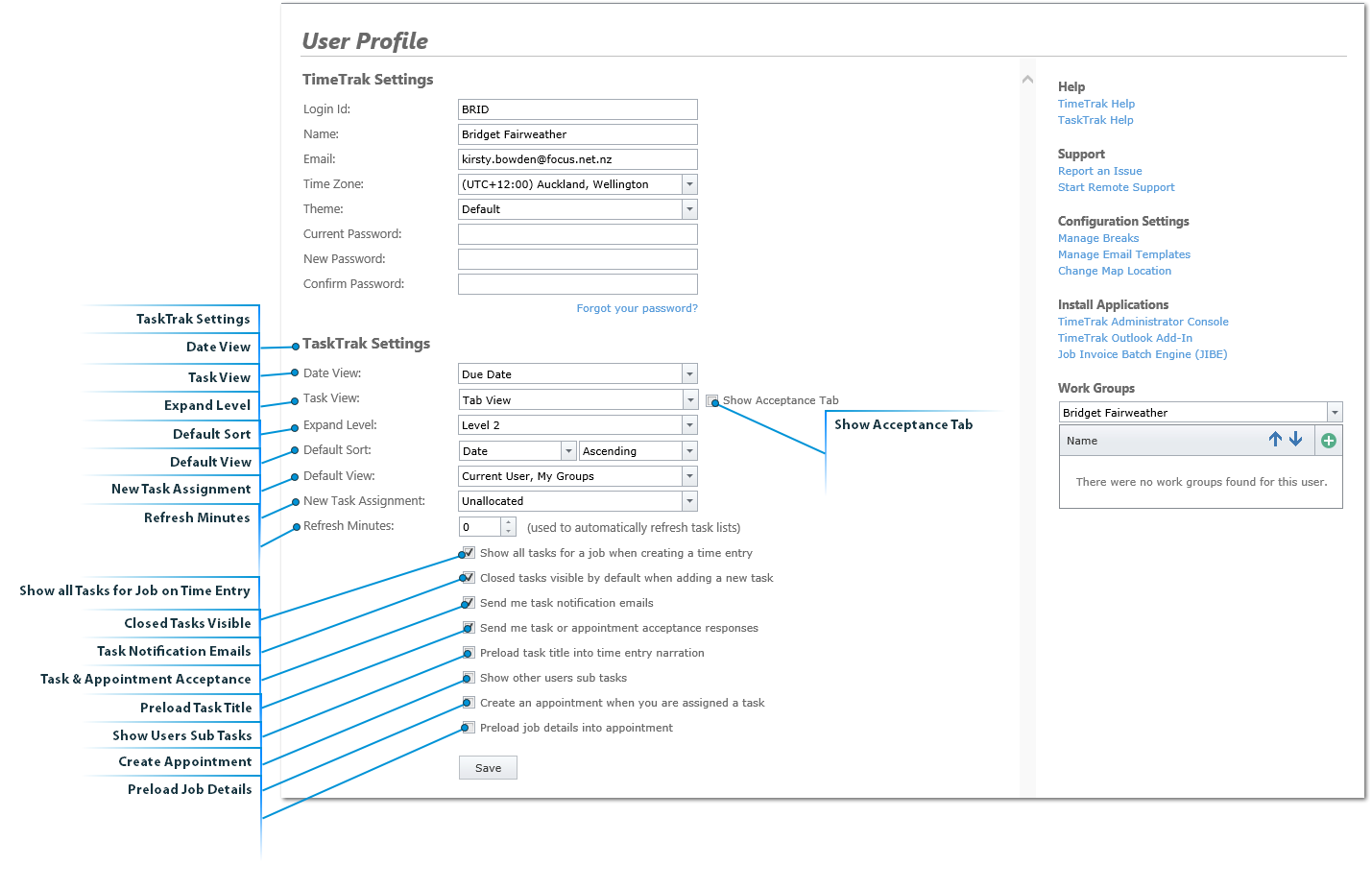This screenshot has height=889, width=1372.
Task: Add a work group with green plus icon
Action: (x=1329, y=441)
